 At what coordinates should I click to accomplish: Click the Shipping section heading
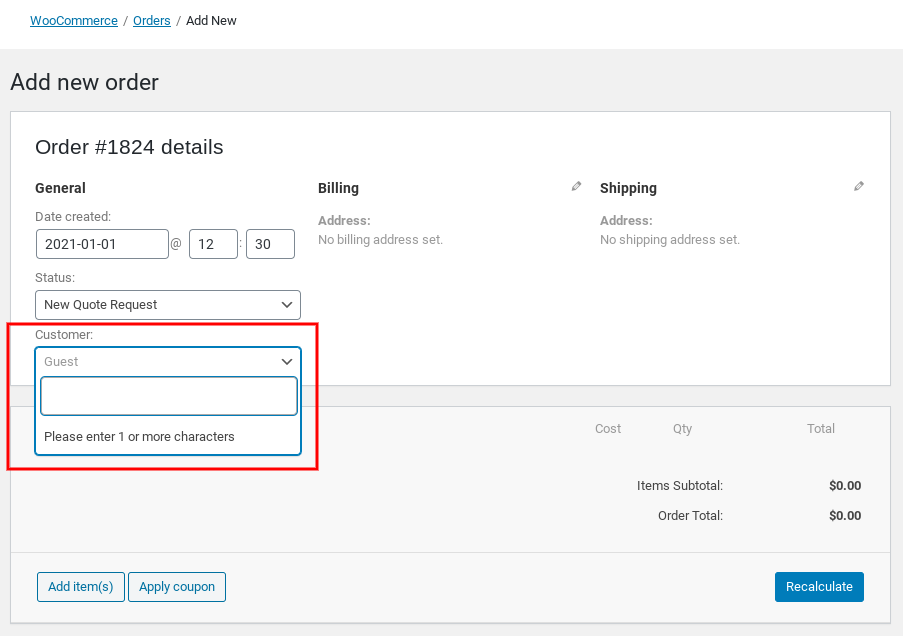[x=628, y=188]
